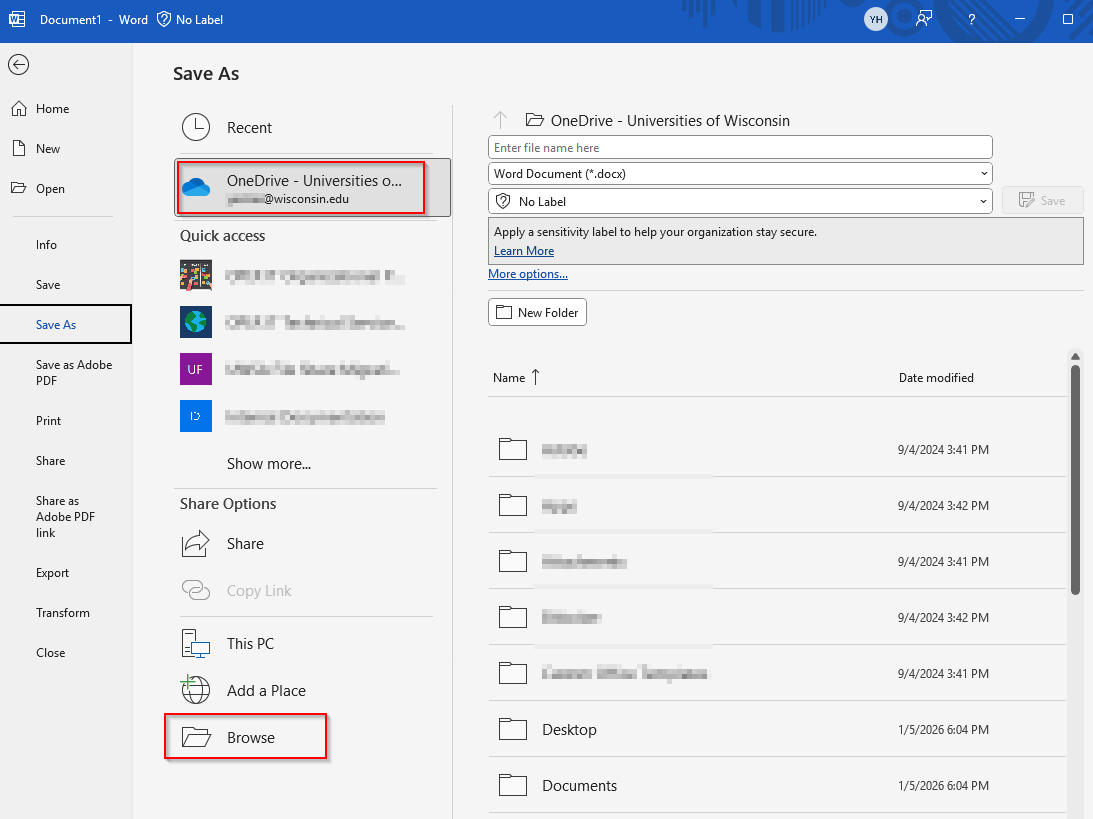Expand the No Label sensitivity dropdown
The image size is (1093, 819).
click(x=984, y=202)
